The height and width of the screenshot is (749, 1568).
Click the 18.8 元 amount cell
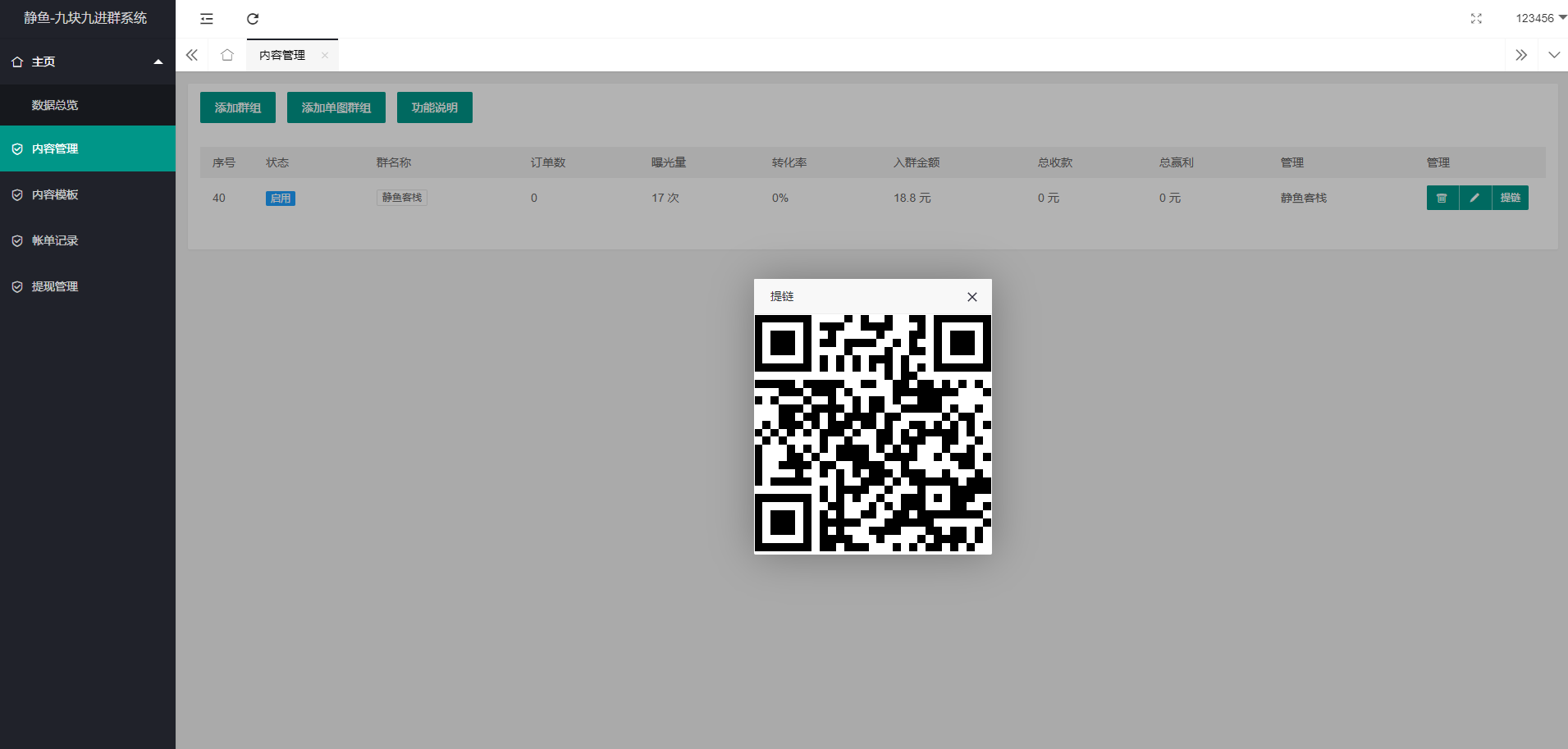(912, 198)
